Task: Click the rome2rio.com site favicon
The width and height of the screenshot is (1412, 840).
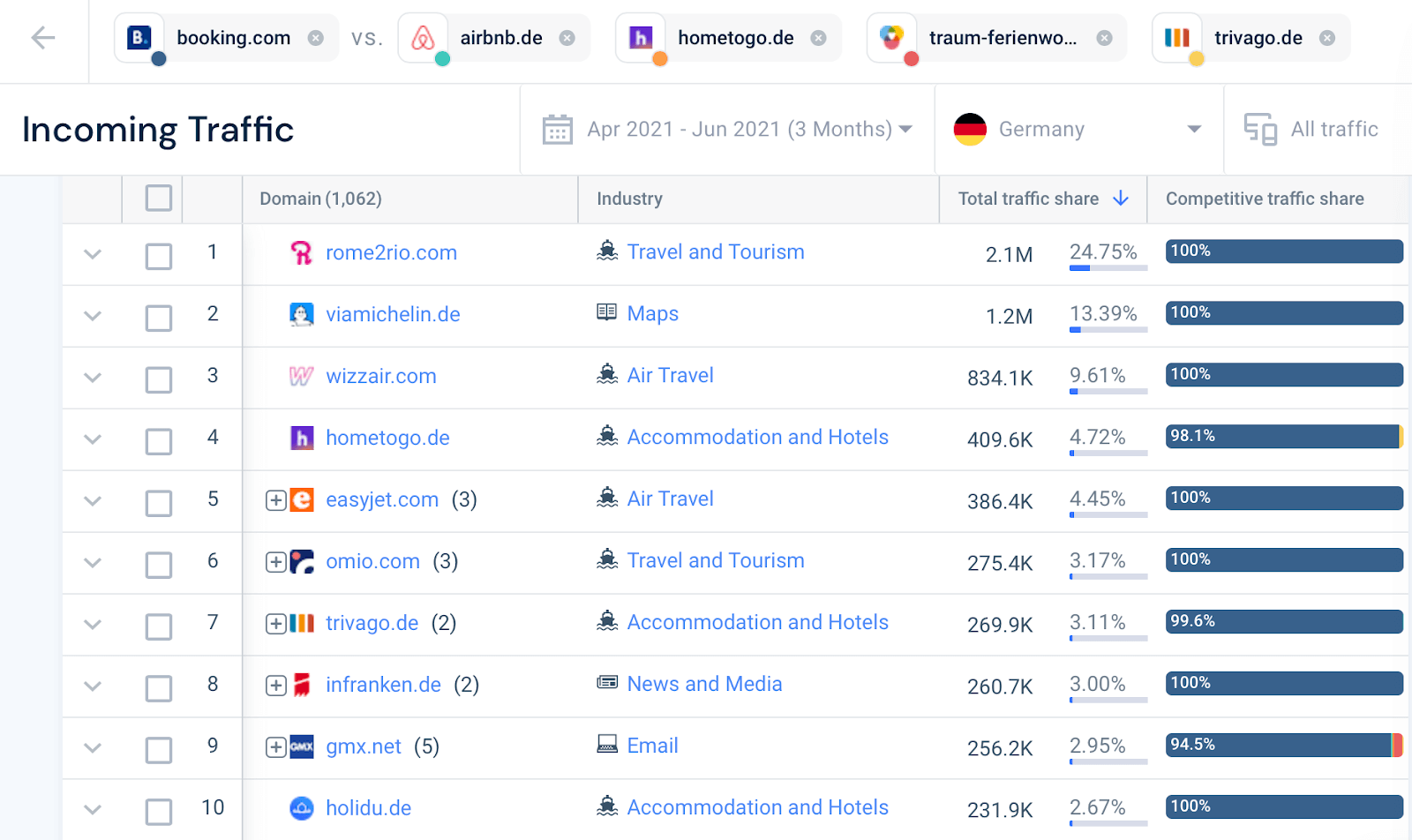Action: click(303, 253)
